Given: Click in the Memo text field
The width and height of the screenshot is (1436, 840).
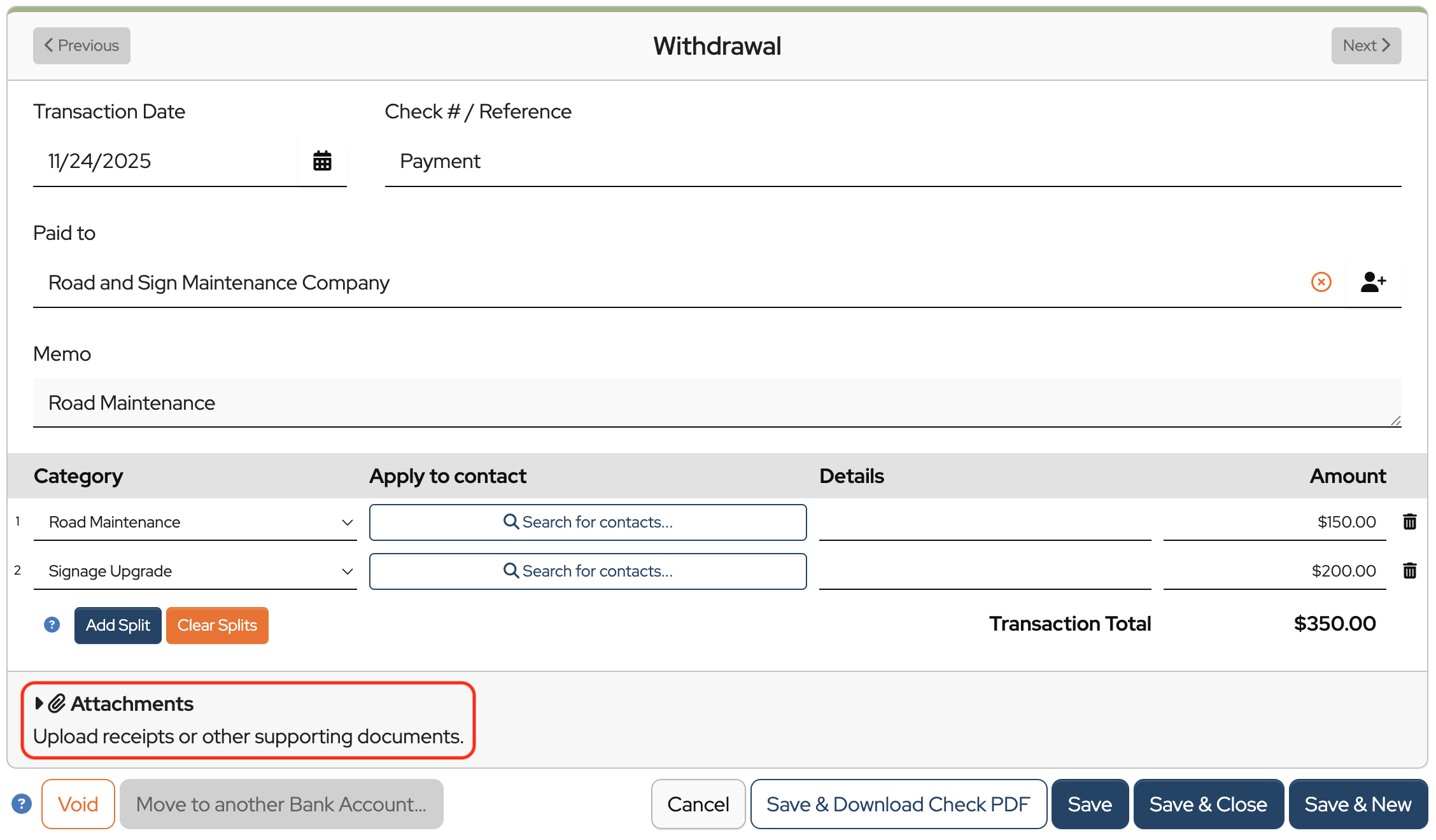Looking at the screenshot, I should (x=717, y=403).
